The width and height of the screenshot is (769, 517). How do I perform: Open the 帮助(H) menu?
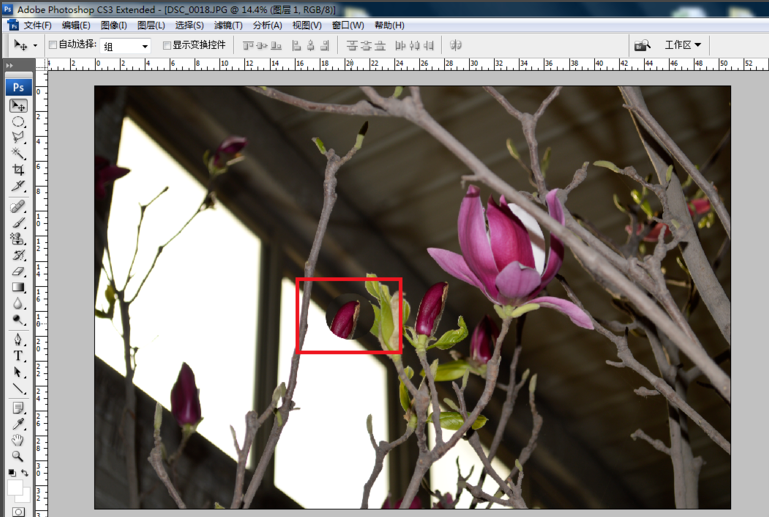click(389, 26)
